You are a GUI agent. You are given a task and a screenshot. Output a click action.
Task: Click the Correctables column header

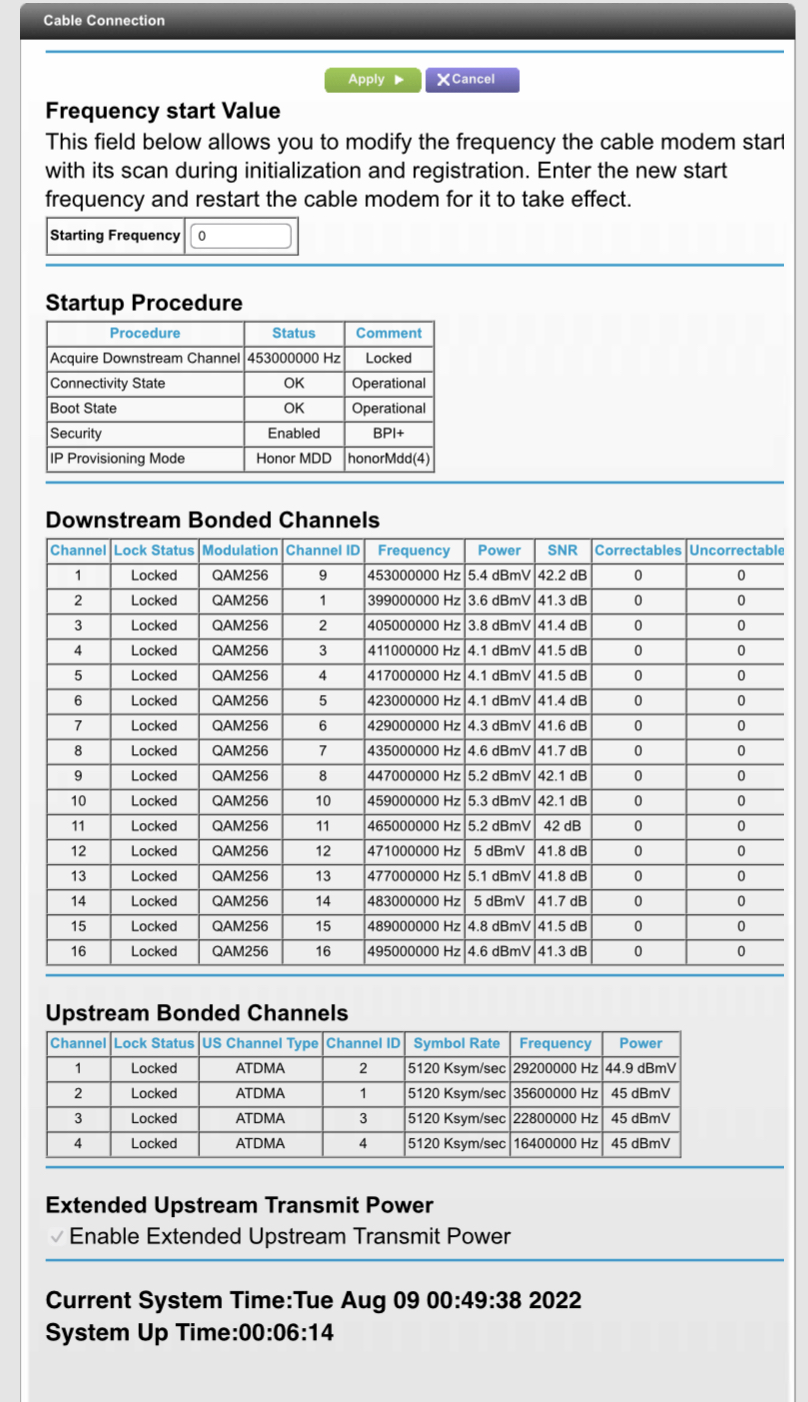click(x=638, y=550)
